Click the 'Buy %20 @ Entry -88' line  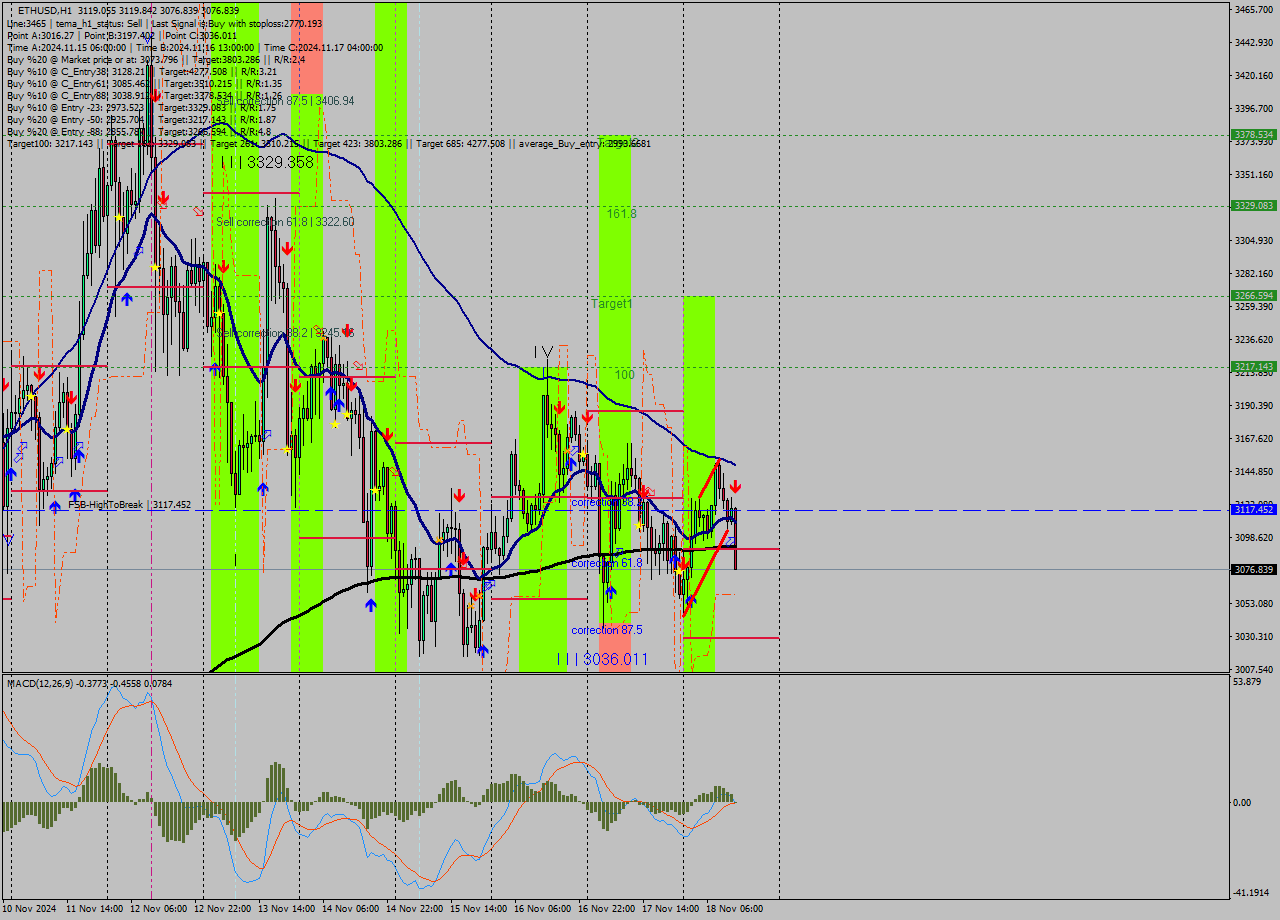[x=139, y=131]
